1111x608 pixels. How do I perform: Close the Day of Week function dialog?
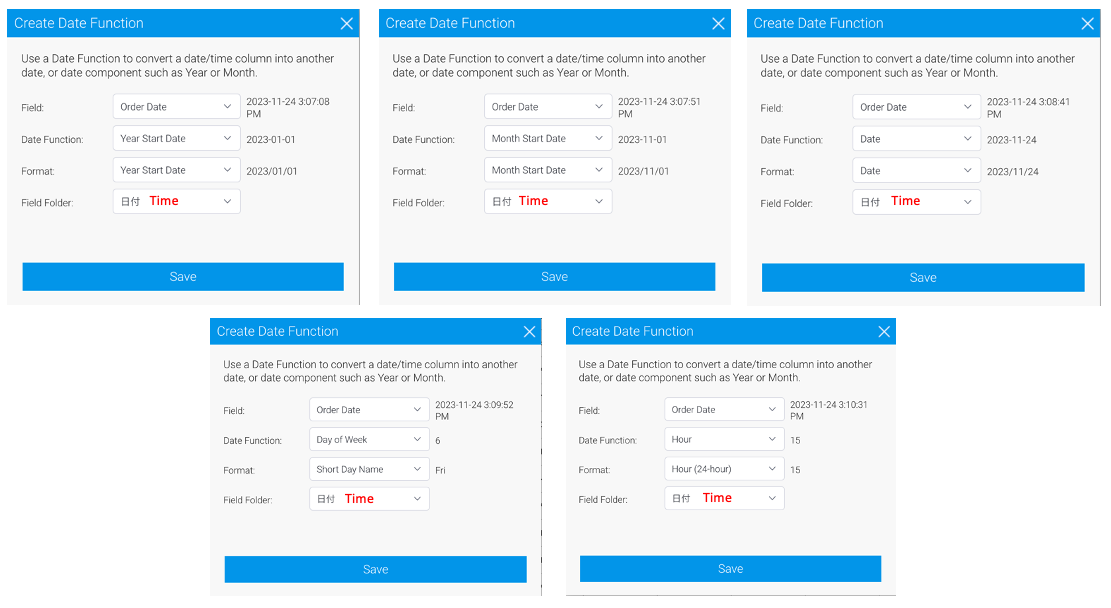point(529,332)
